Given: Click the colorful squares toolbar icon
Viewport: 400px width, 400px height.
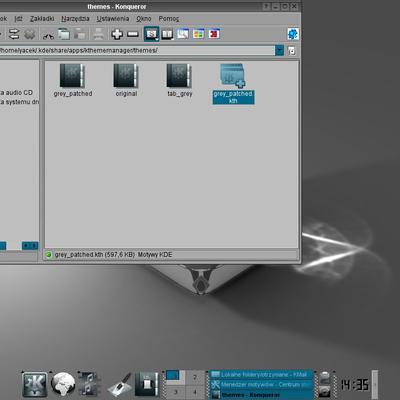Looking at the screenshot, I should 198,34.
